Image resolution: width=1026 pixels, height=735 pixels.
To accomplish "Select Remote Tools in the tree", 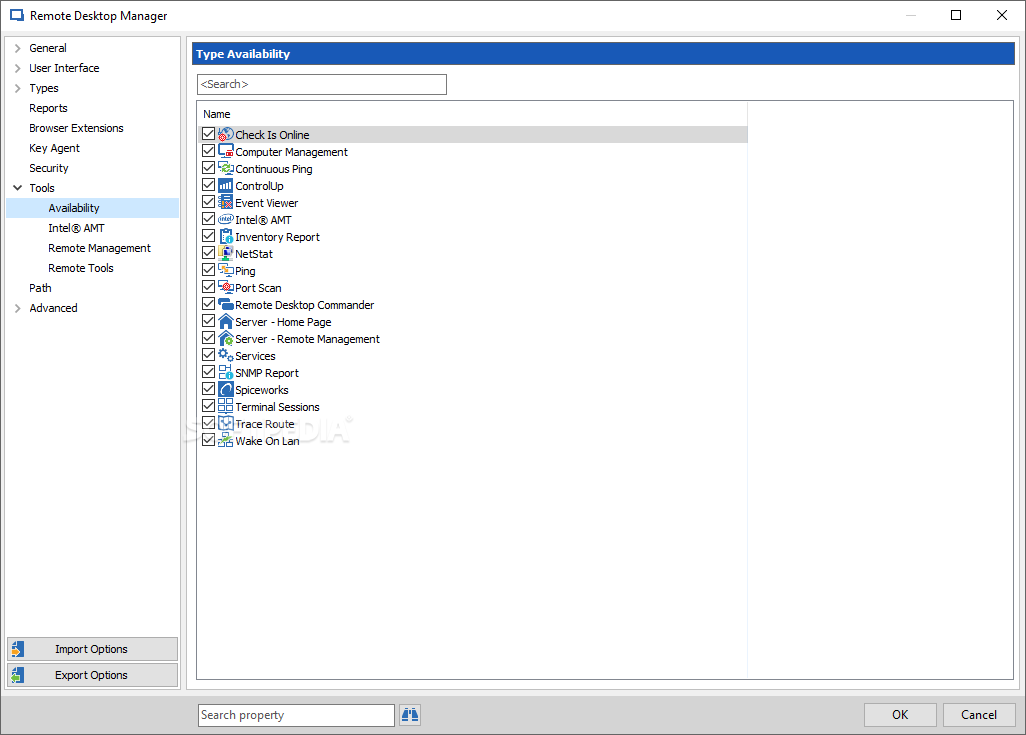I will (80, 268).
